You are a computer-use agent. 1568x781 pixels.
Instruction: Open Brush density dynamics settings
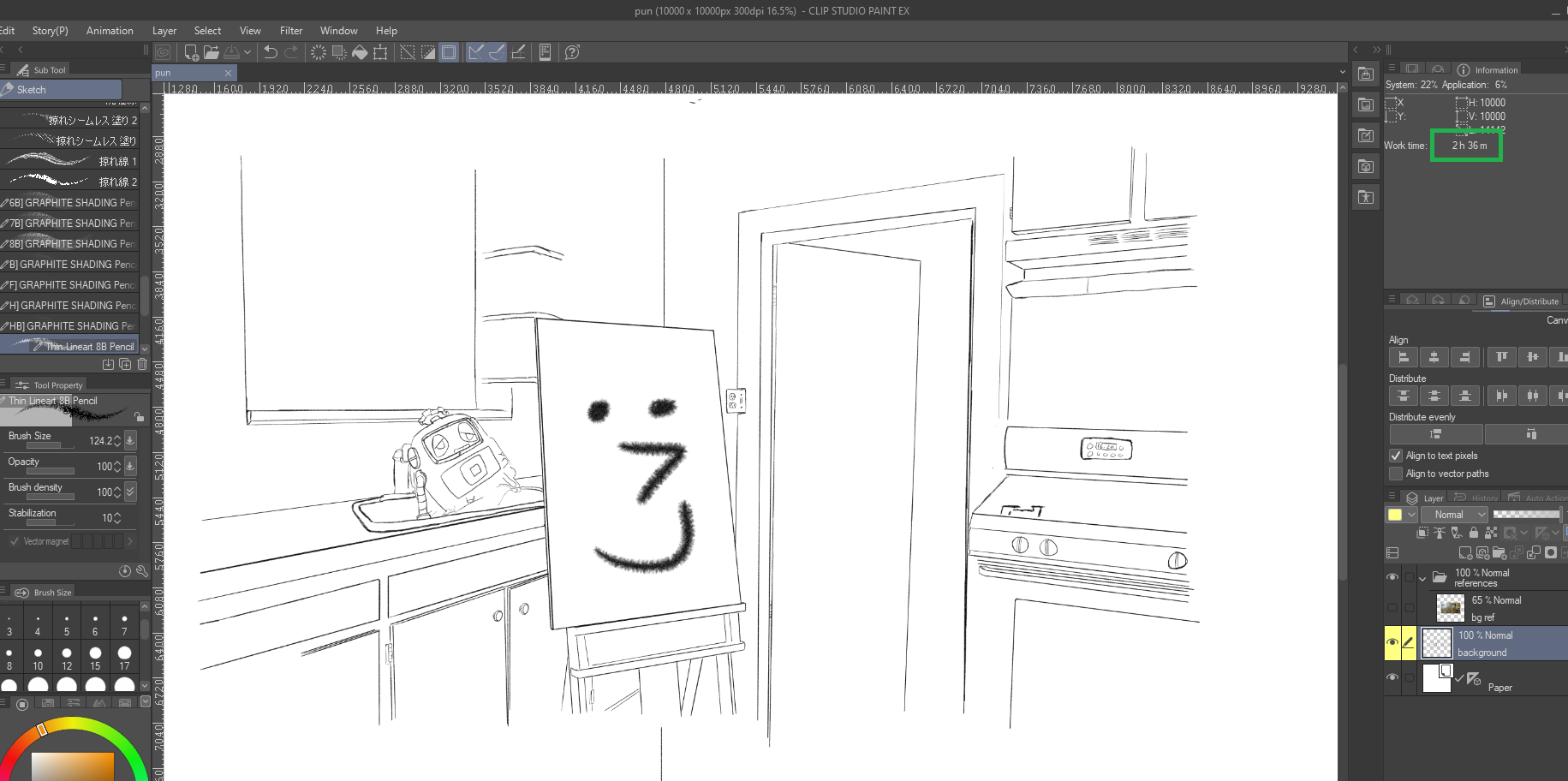pos(130,492)
